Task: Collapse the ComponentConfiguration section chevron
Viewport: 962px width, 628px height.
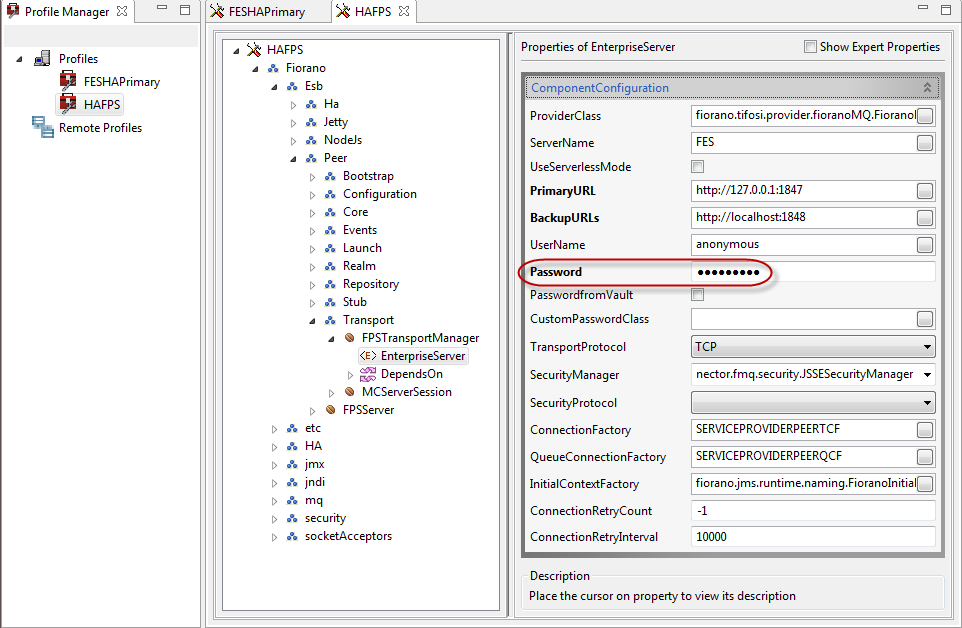Action: 927,88
